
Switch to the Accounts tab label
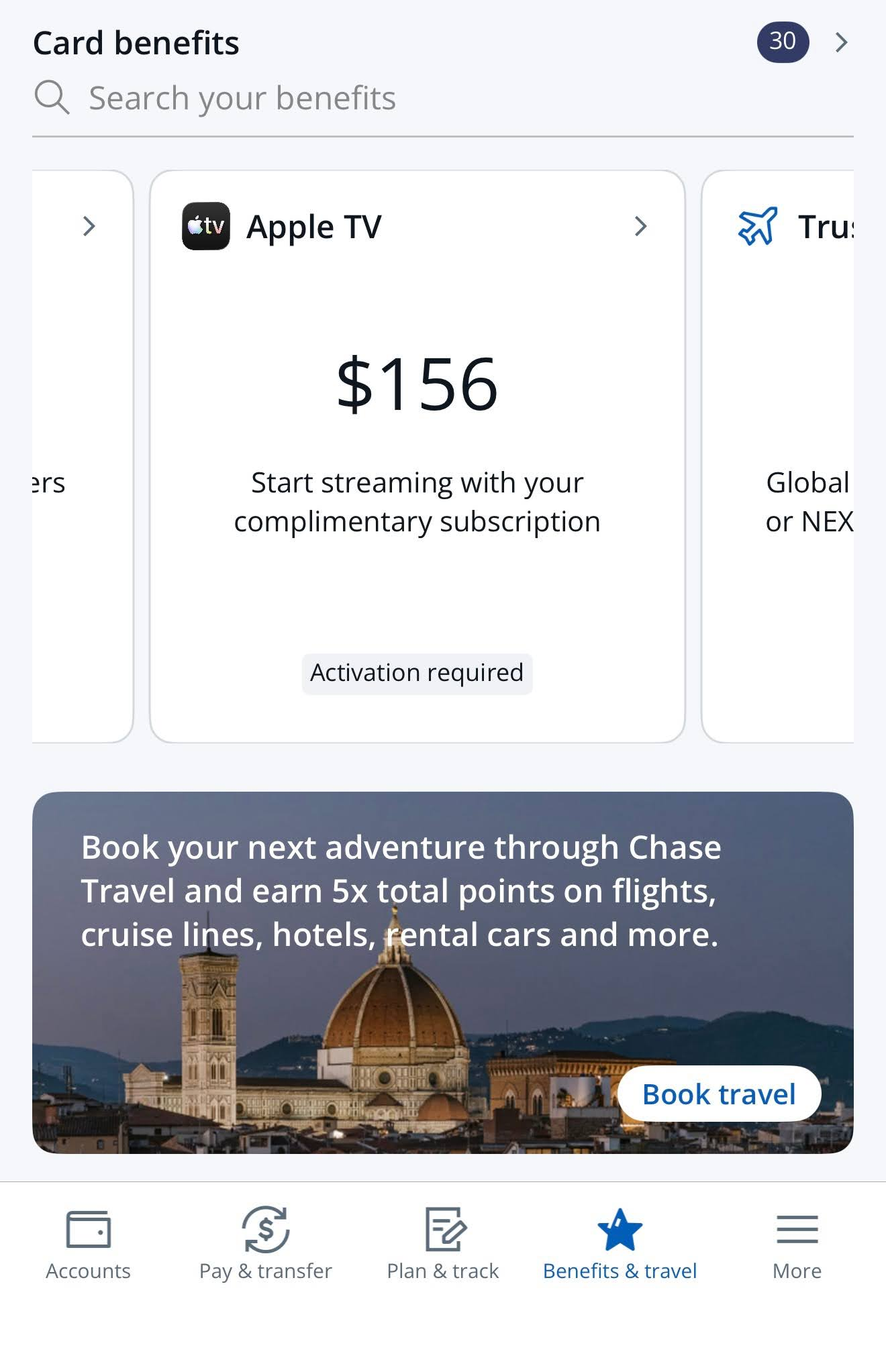coord(88,1271)
